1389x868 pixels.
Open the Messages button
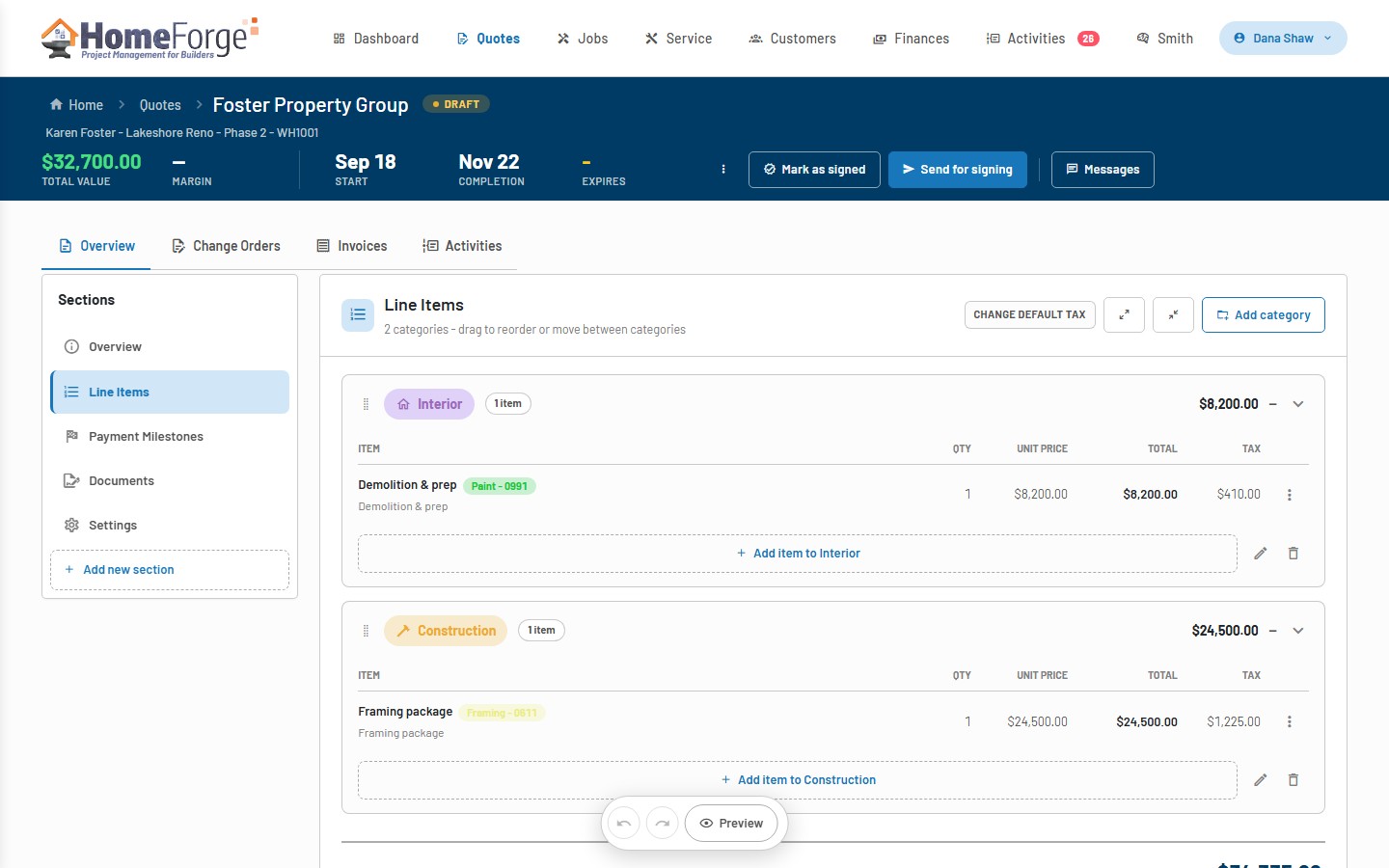coord(1103,170)
